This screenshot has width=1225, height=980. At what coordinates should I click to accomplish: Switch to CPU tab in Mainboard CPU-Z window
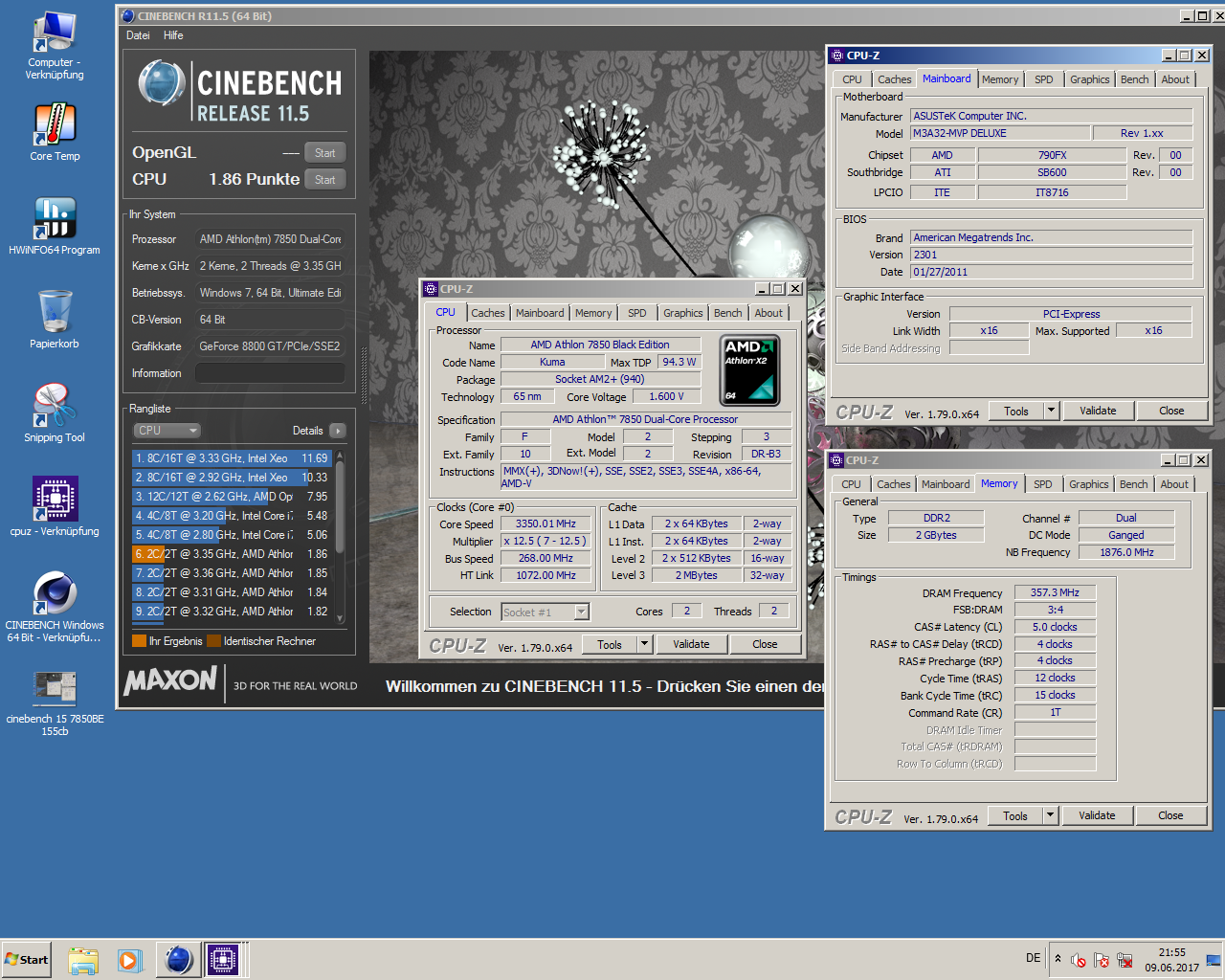852,79
